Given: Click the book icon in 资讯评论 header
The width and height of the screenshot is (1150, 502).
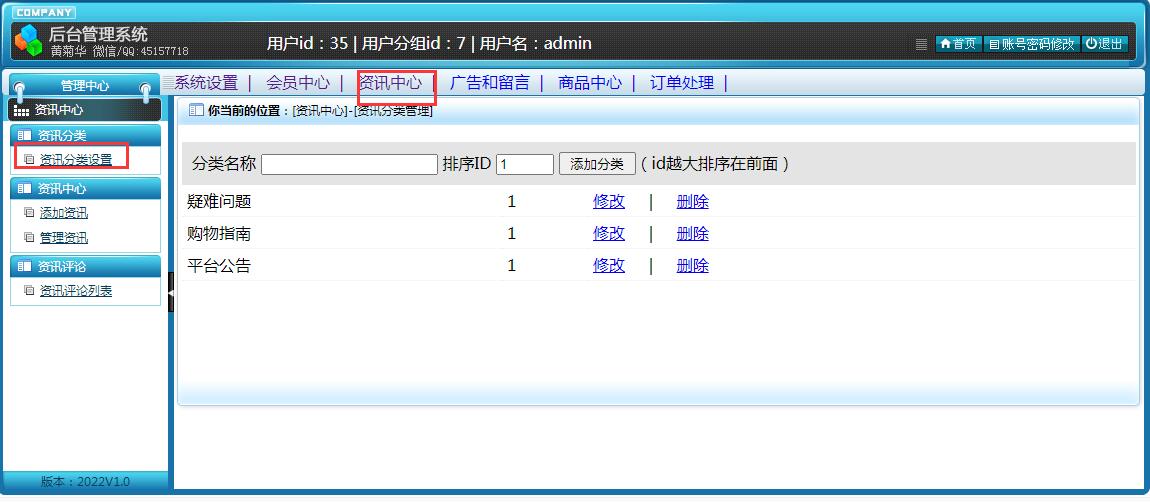Looking at the screenshot, I should pyautogui.click(x=24, y=266).
